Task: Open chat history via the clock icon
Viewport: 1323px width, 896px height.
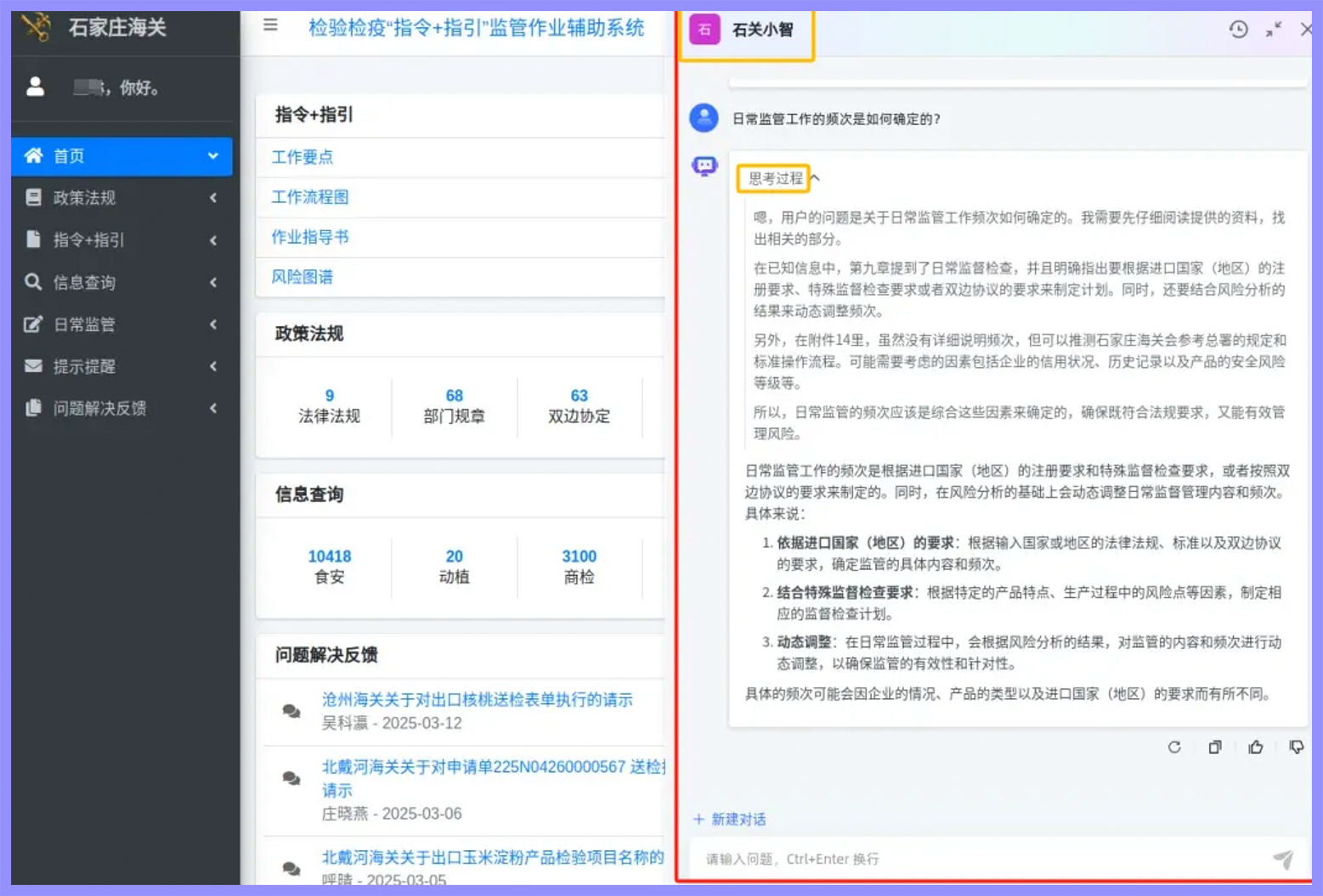Action: tap(1238, 30)
